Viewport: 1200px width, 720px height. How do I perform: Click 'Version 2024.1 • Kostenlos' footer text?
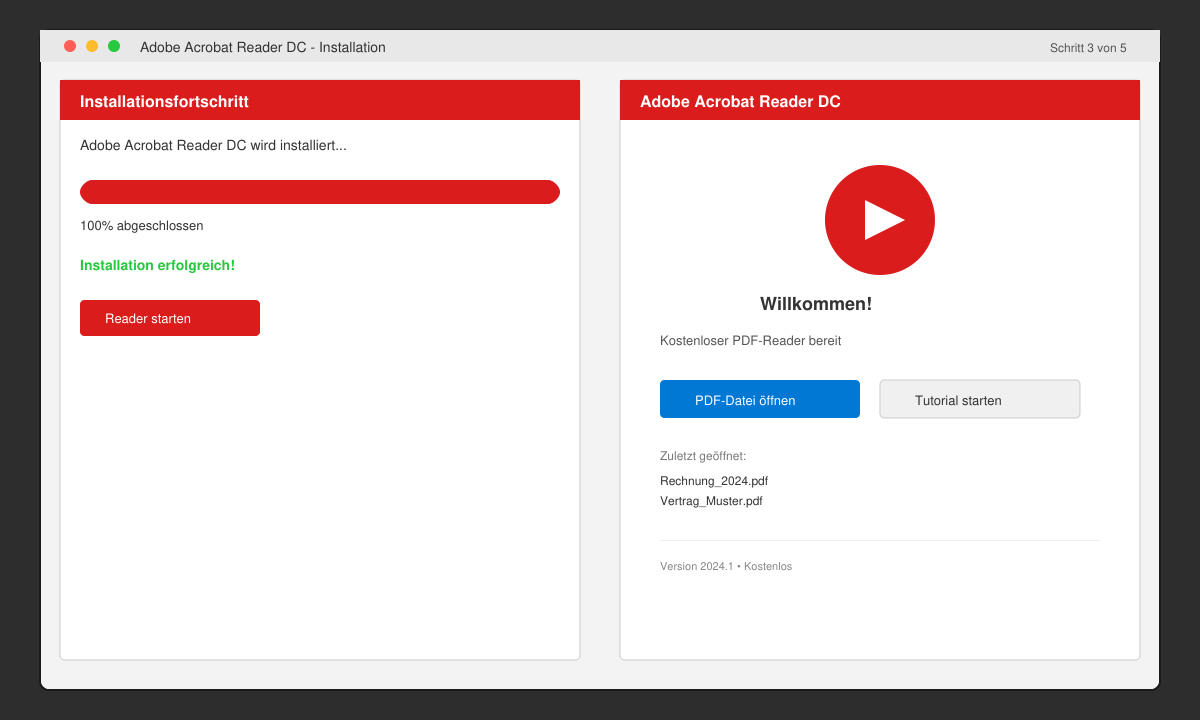[726, 566]
